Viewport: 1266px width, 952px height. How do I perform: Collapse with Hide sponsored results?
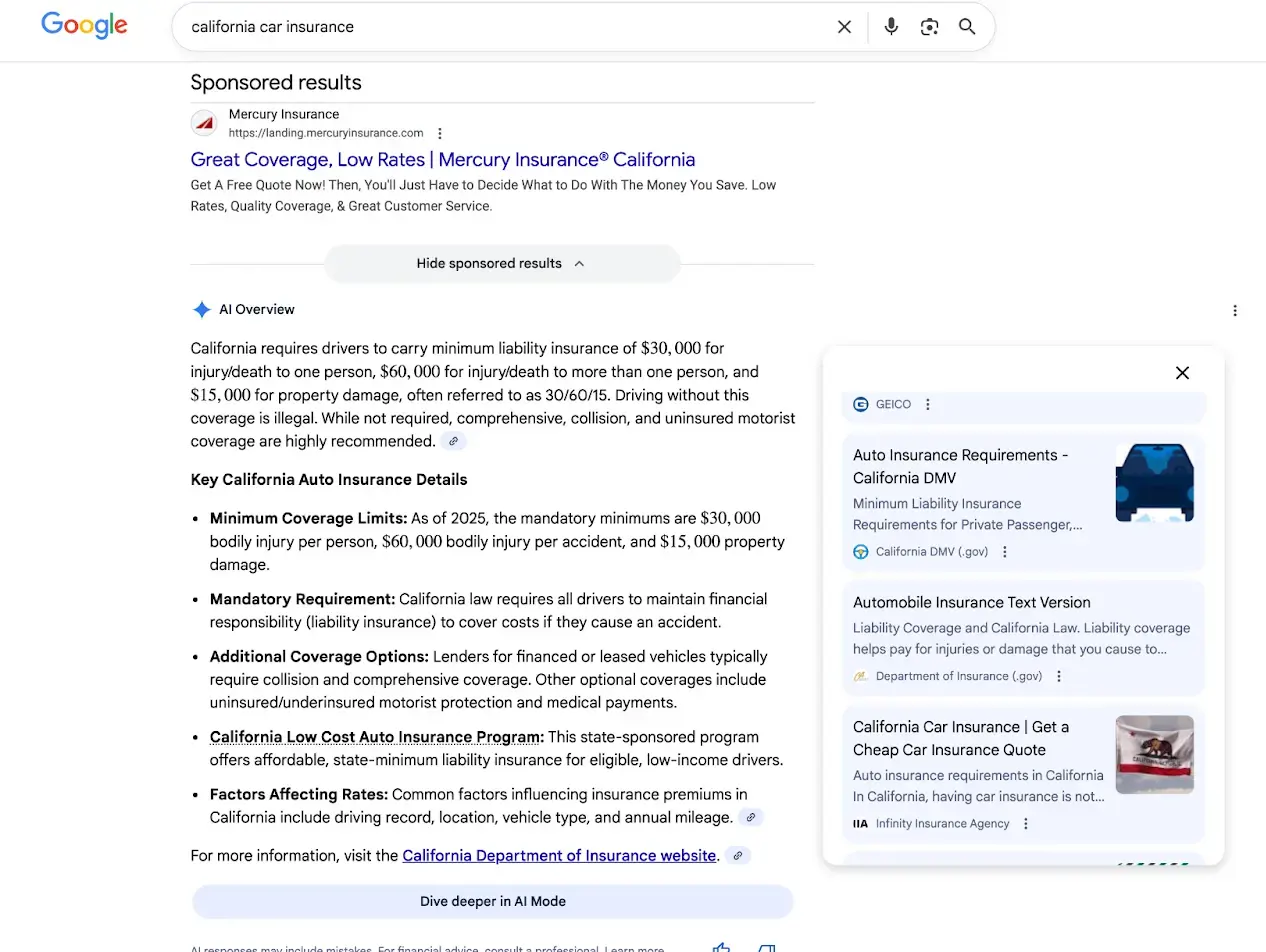(502, 264)
